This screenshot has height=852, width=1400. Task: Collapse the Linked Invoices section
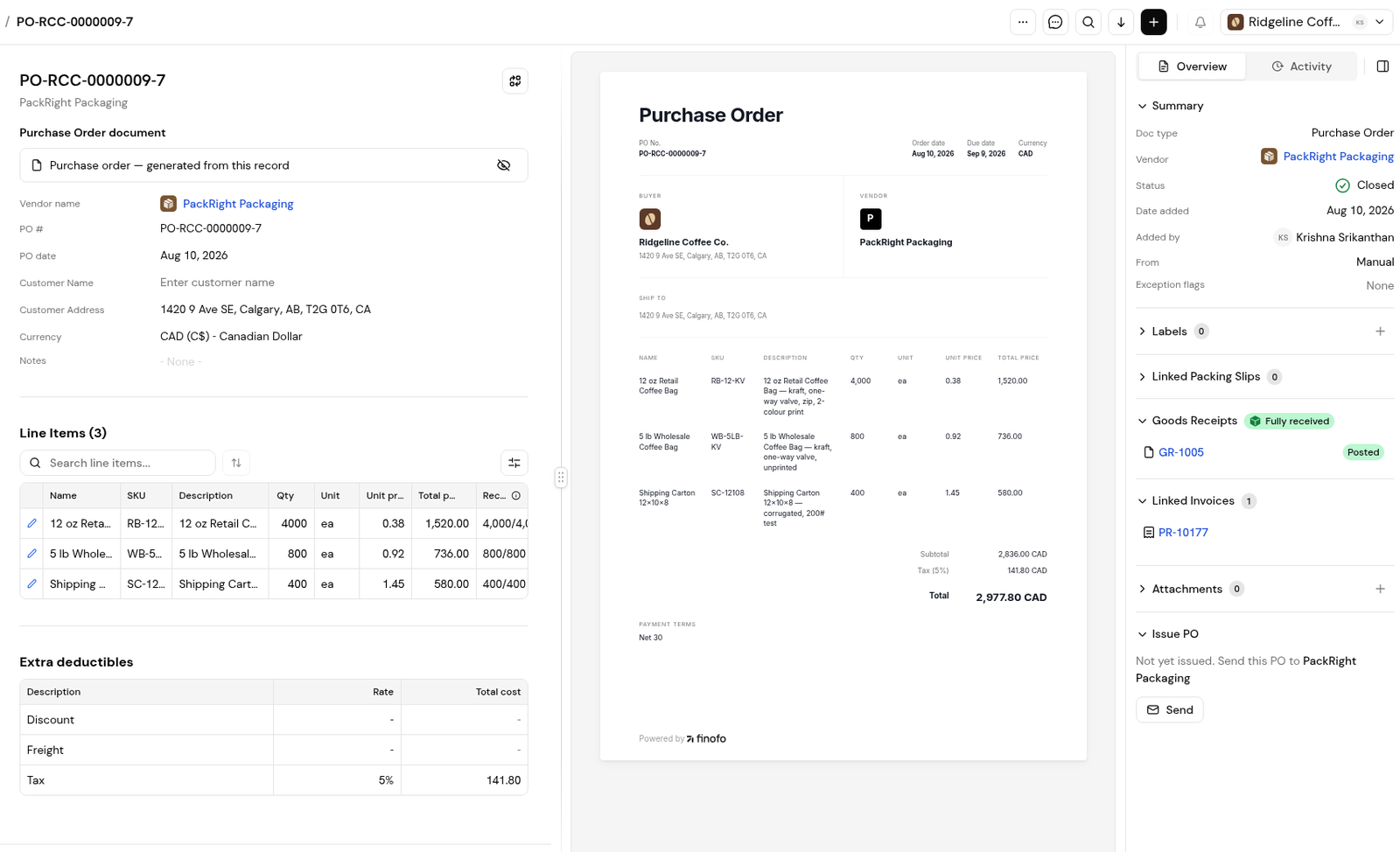click(x=1185, y=501)
